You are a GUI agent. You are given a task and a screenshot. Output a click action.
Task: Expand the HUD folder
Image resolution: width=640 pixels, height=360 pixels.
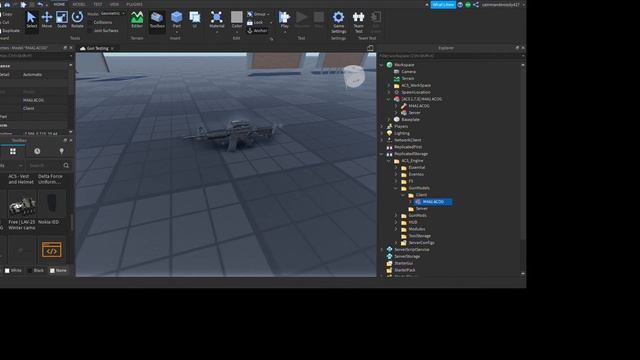click(396, 222)
